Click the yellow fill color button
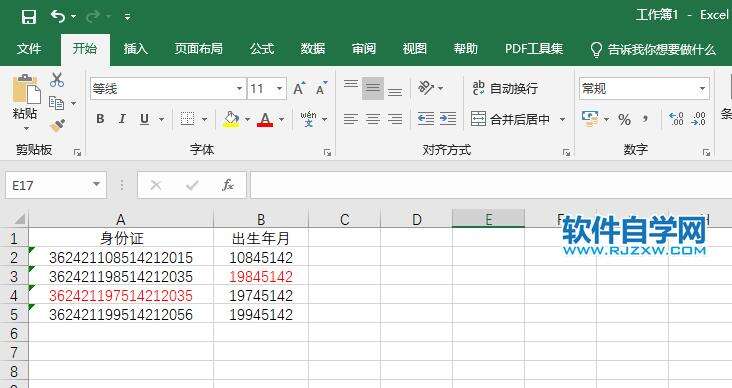Image resolution: width=732 pixels, height=388 pixels. click(x=231, y=119)
